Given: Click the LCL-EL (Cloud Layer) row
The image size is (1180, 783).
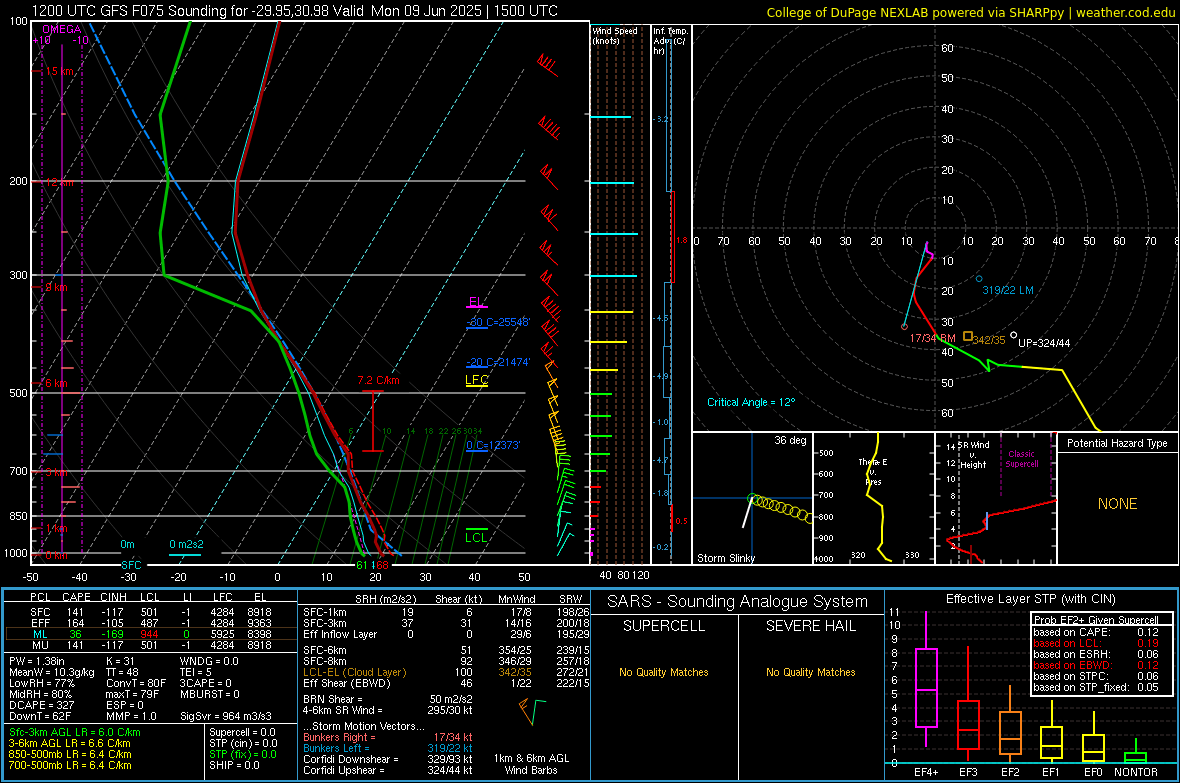Looking at the screenshot, I should (446, 672).
